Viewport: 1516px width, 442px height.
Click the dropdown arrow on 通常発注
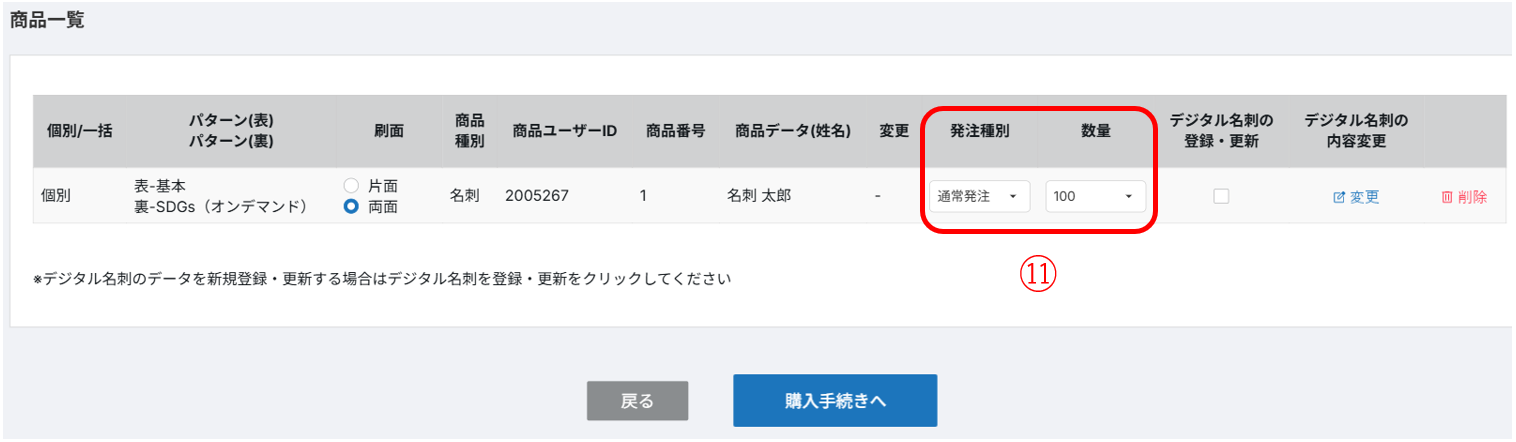[x=1012, y=197]
